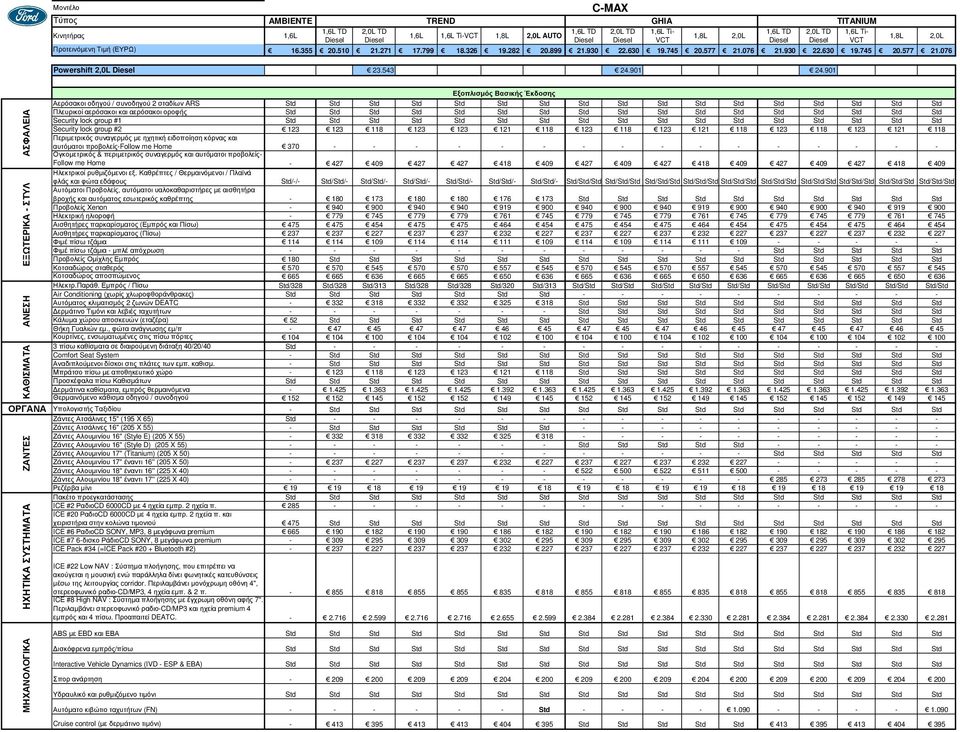Click the 'ΖΑΝΤΕΣ' section label
This screenshot has width=960, height=732.
26,454
